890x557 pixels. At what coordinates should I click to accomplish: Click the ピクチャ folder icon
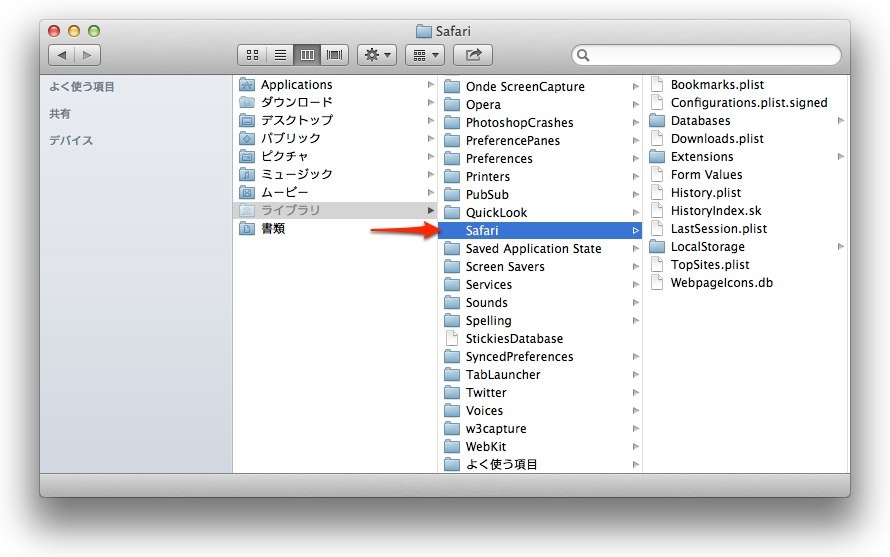tap(247, 156)
